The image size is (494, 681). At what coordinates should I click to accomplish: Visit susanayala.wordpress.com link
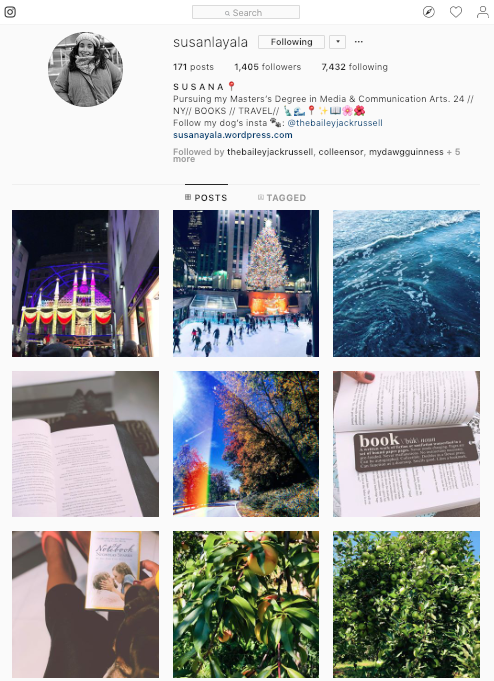tap(232, 135)
